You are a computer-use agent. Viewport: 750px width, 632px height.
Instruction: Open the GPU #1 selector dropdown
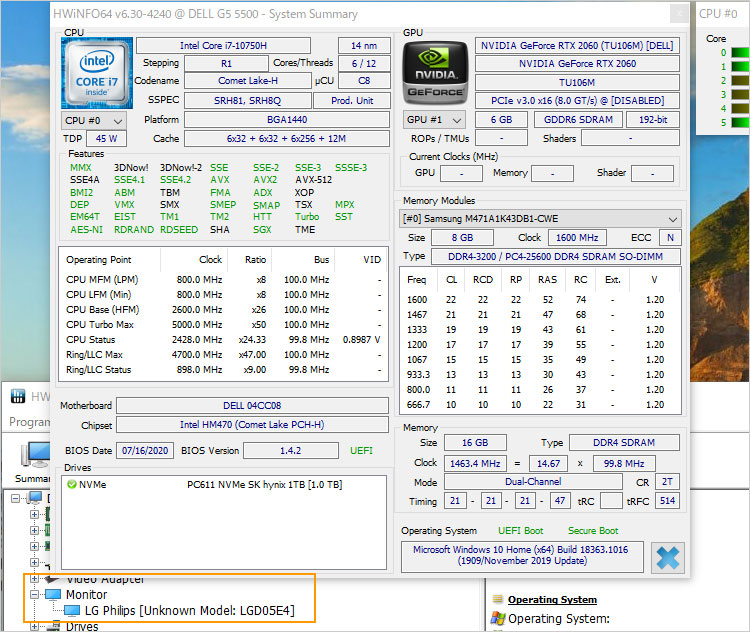click(434, 120)
